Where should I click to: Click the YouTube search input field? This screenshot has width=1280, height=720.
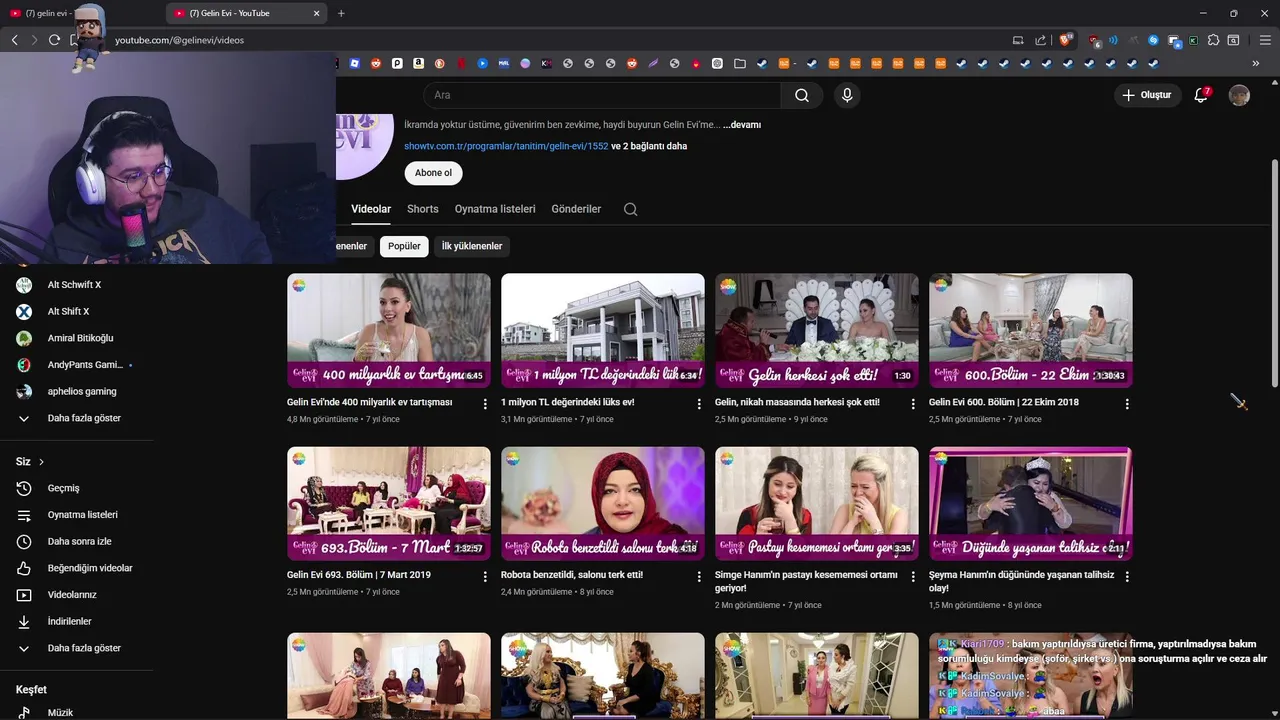tap(602, 95)
